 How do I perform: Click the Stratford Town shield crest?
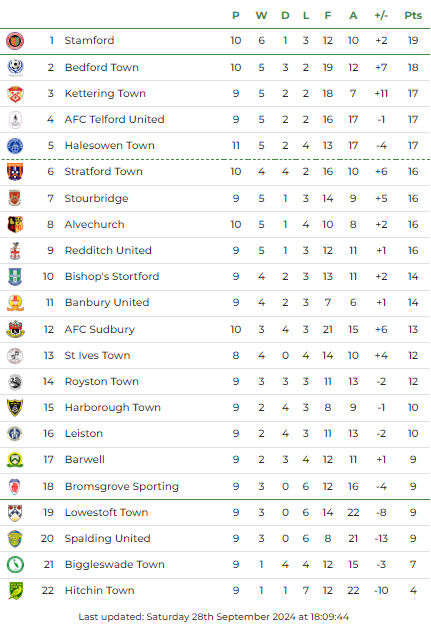pos(15,172)
